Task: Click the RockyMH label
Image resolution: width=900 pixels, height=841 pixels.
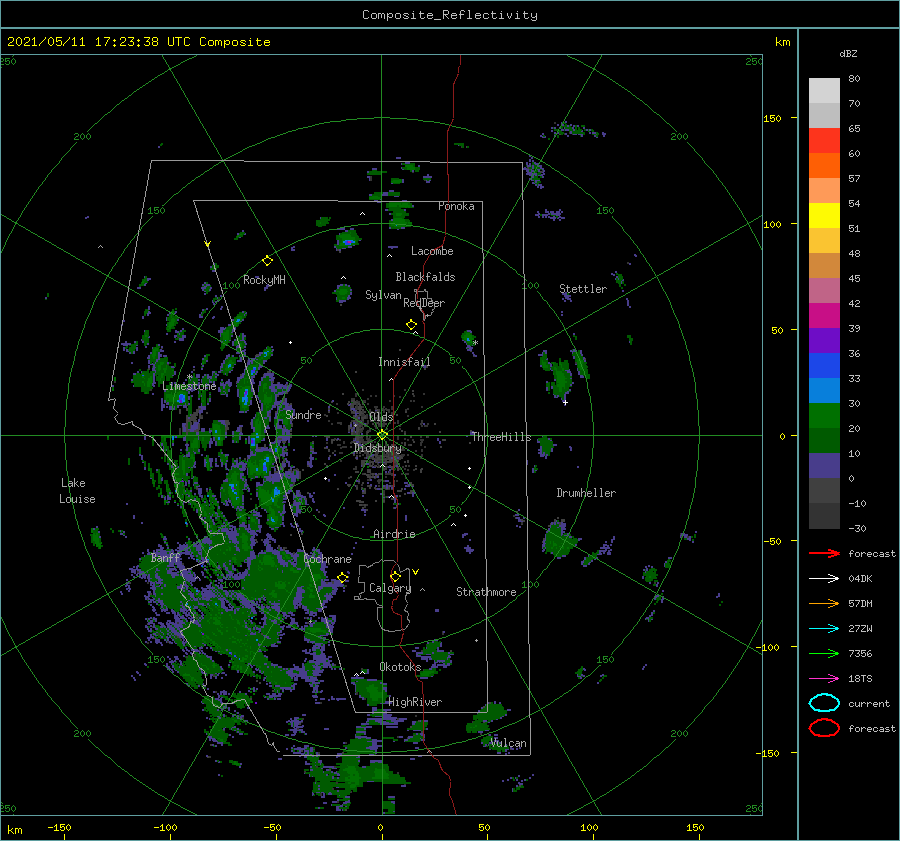Action: tap(264, 280)
